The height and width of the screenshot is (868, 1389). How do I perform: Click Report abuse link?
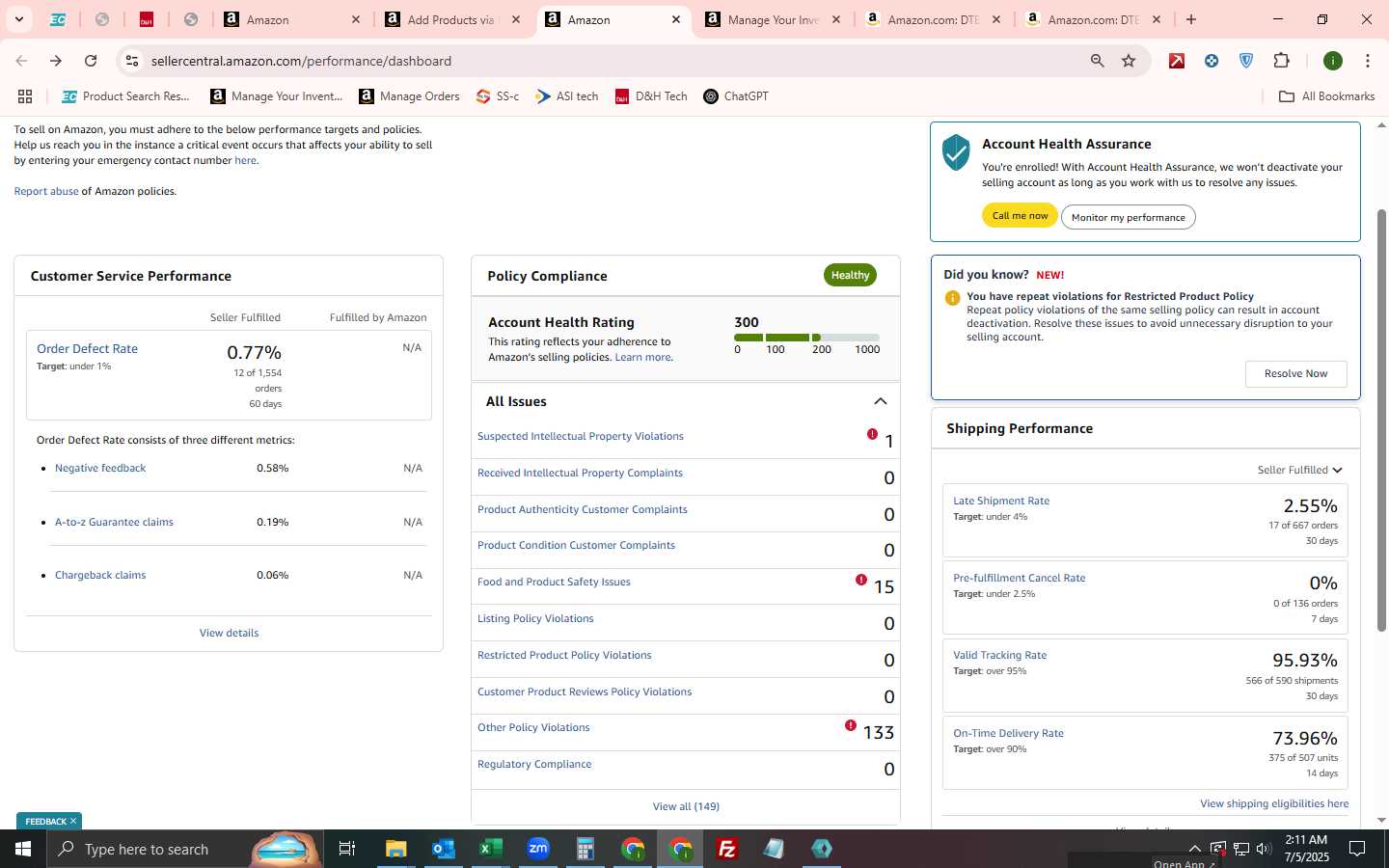(46, 191)
